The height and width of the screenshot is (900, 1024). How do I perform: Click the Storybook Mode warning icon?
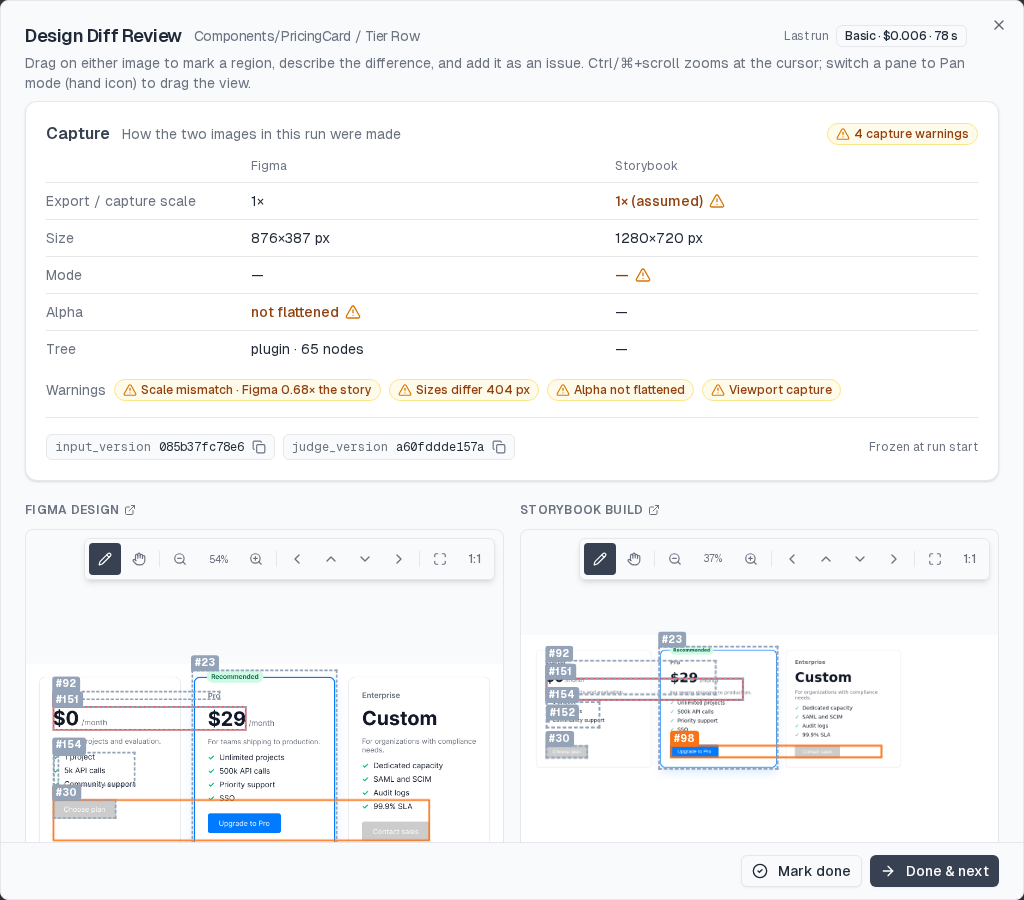click(643, 275)
